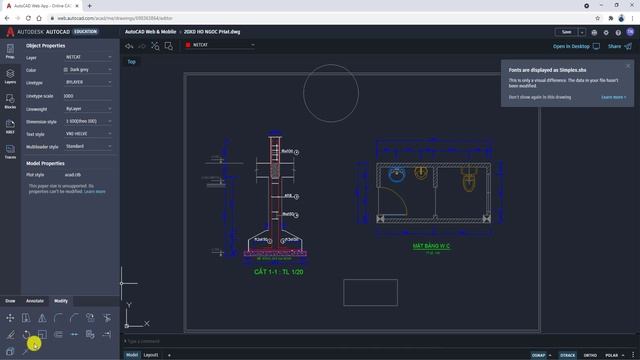640x360 pixels.
Task: Click Don't show again in this drawing
Action: pos(540,97)
